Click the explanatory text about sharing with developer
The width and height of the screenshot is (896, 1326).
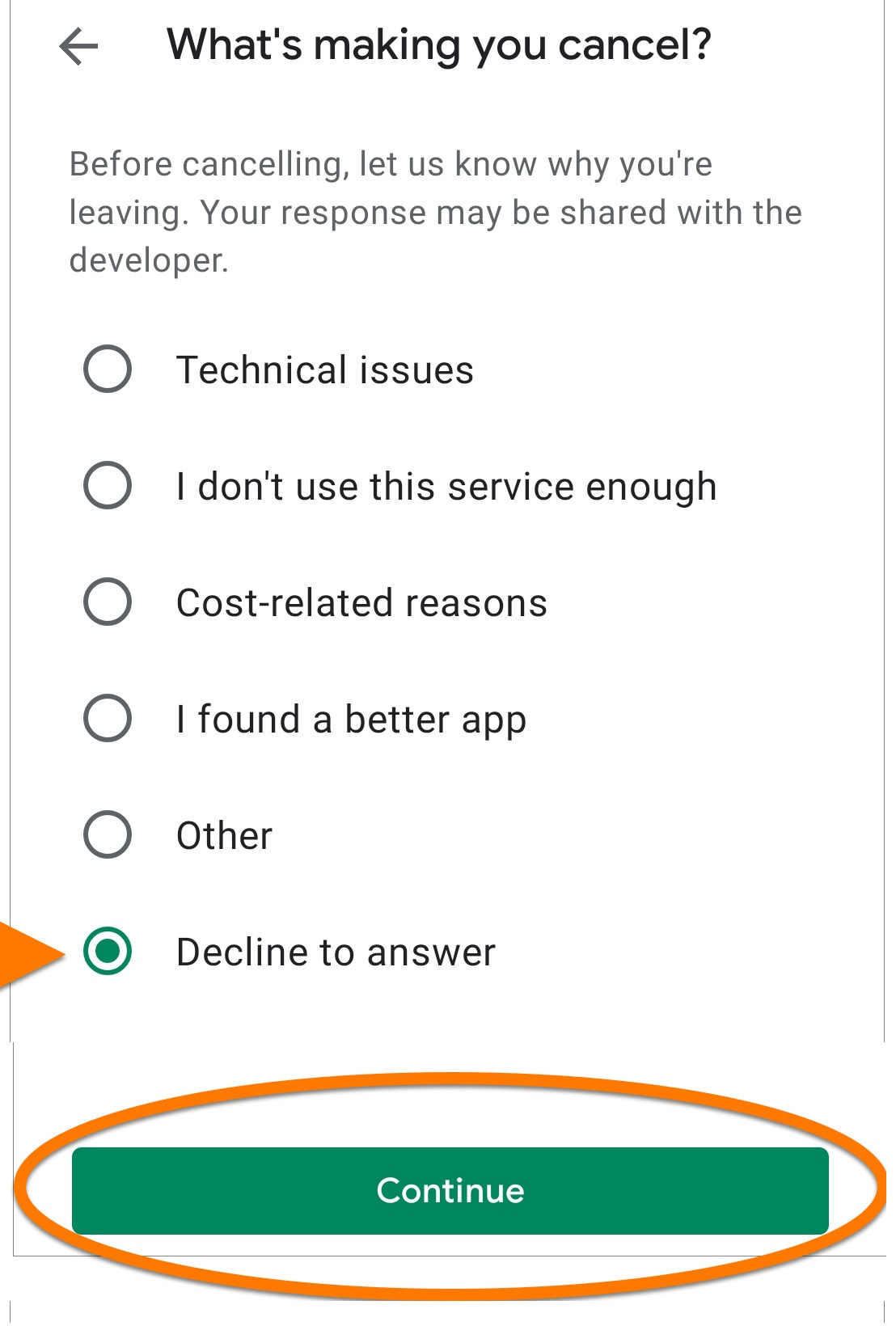(434, 212)
